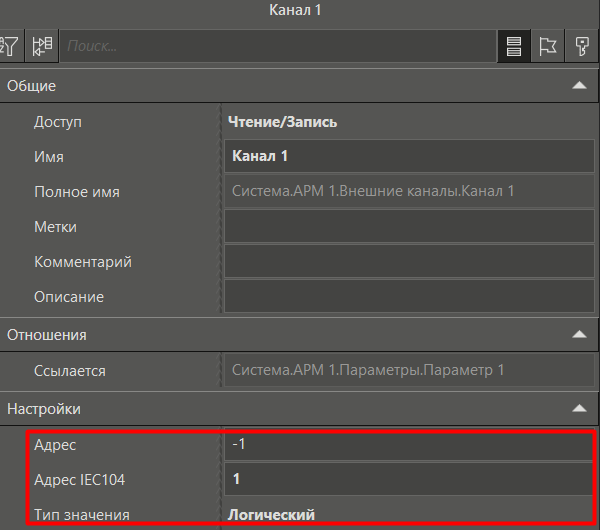Click the Чтение/Запись access value
600x530 pixels.
click(285, 122)
